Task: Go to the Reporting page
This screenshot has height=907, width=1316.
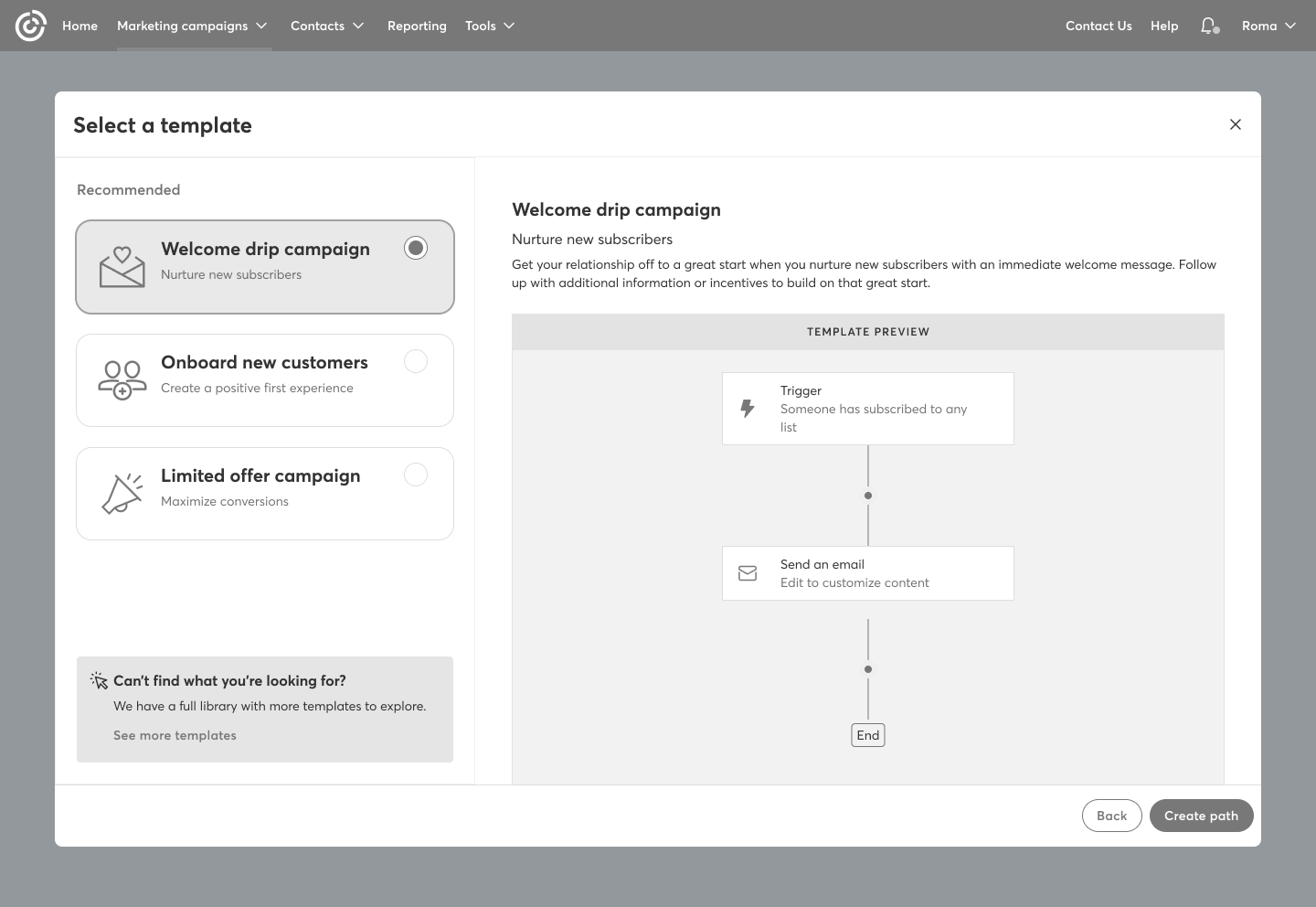Action: [417, 26]
